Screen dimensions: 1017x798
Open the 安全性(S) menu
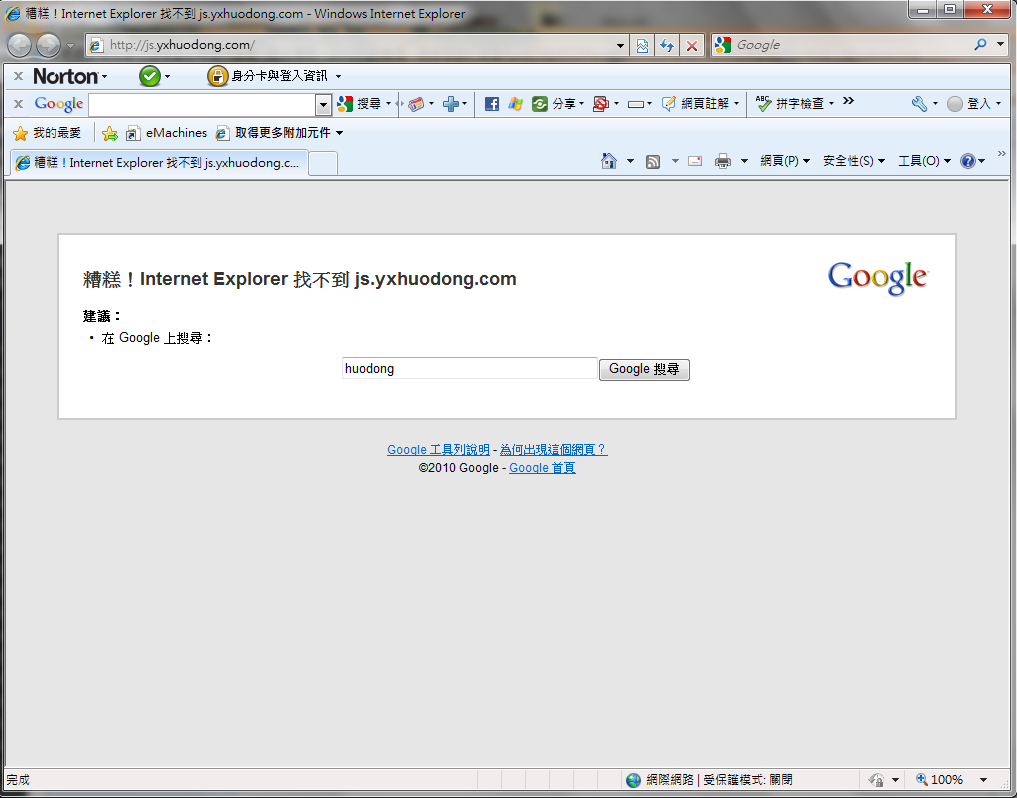(x=853, y=161)
